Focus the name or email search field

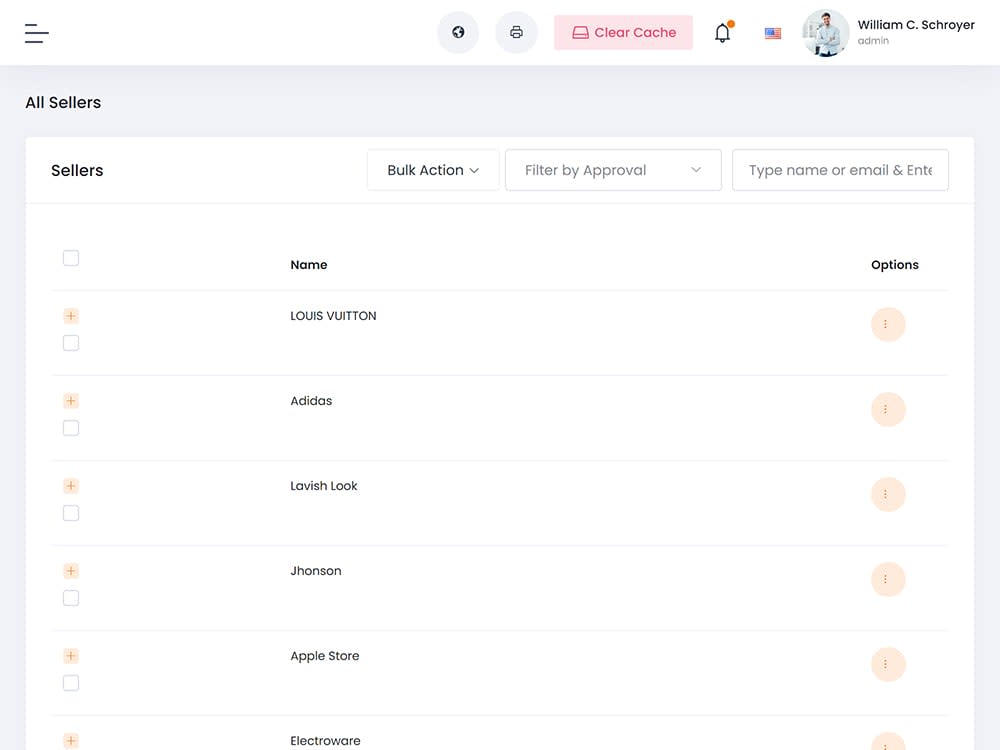[x=840, y=170]
